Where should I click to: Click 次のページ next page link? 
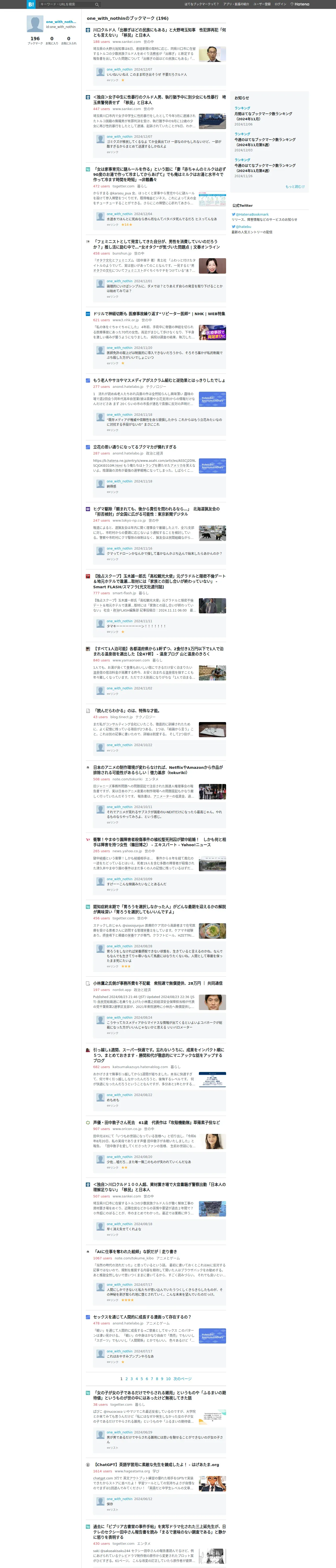182,1379
